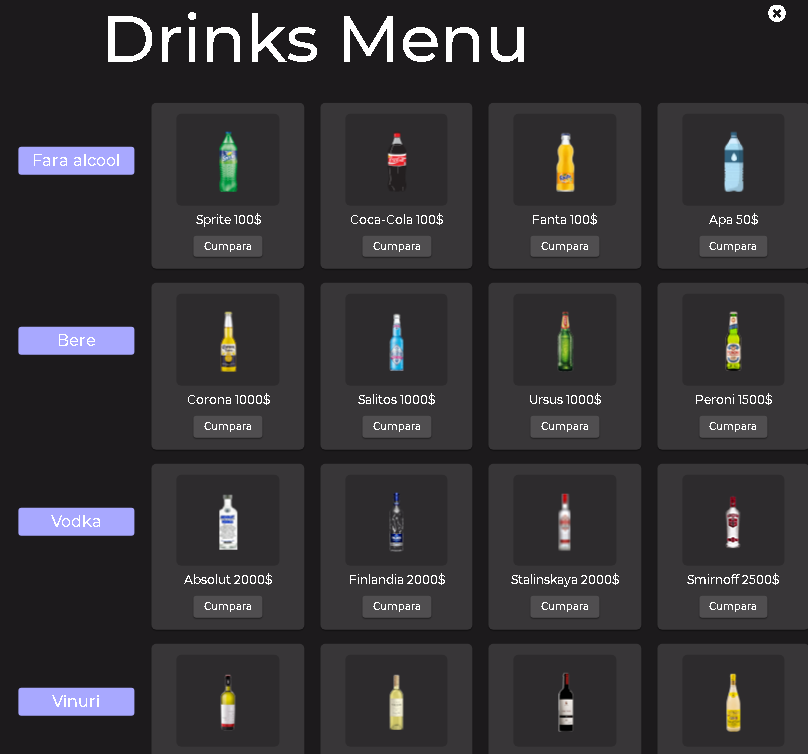The height and width of the screenshot is (754, 808).
Task: Click the Stalinskaya 2000$ label
Action: click(565, 579)
